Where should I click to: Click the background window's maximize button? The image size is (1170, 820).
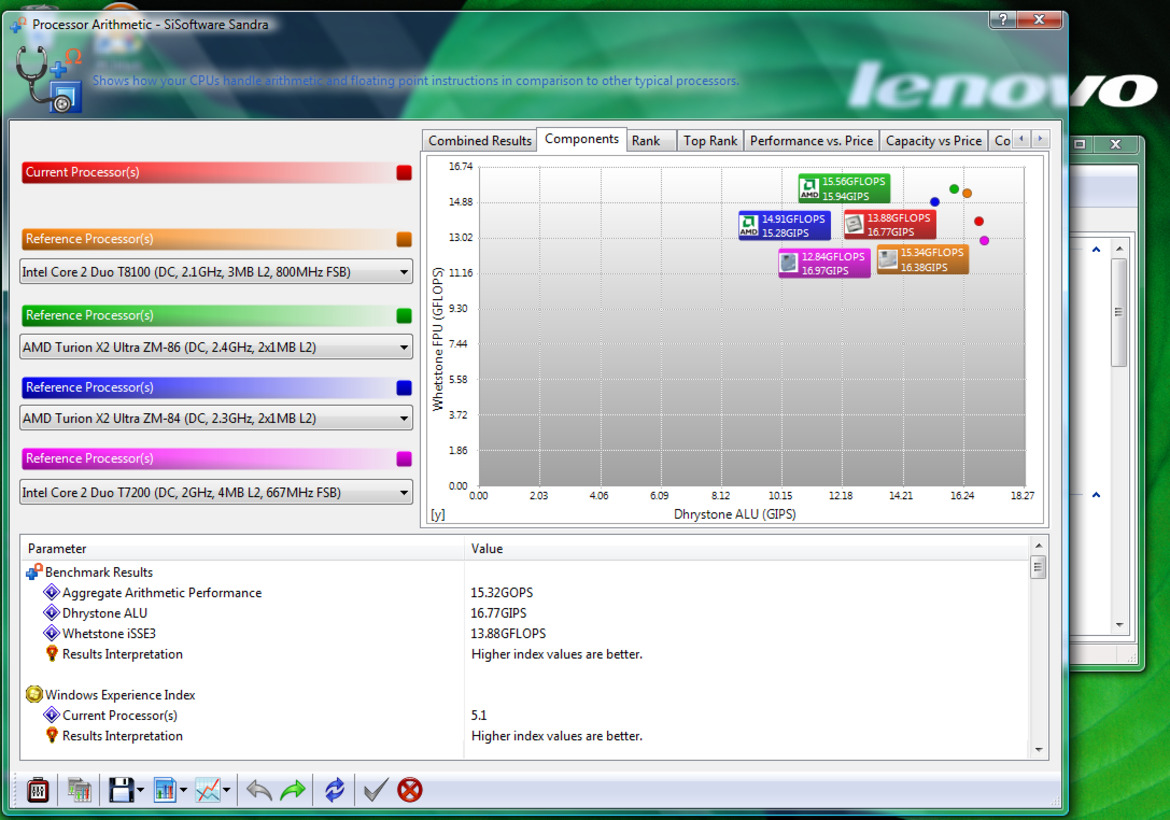pyautogui.click(x=1080, y=144)
